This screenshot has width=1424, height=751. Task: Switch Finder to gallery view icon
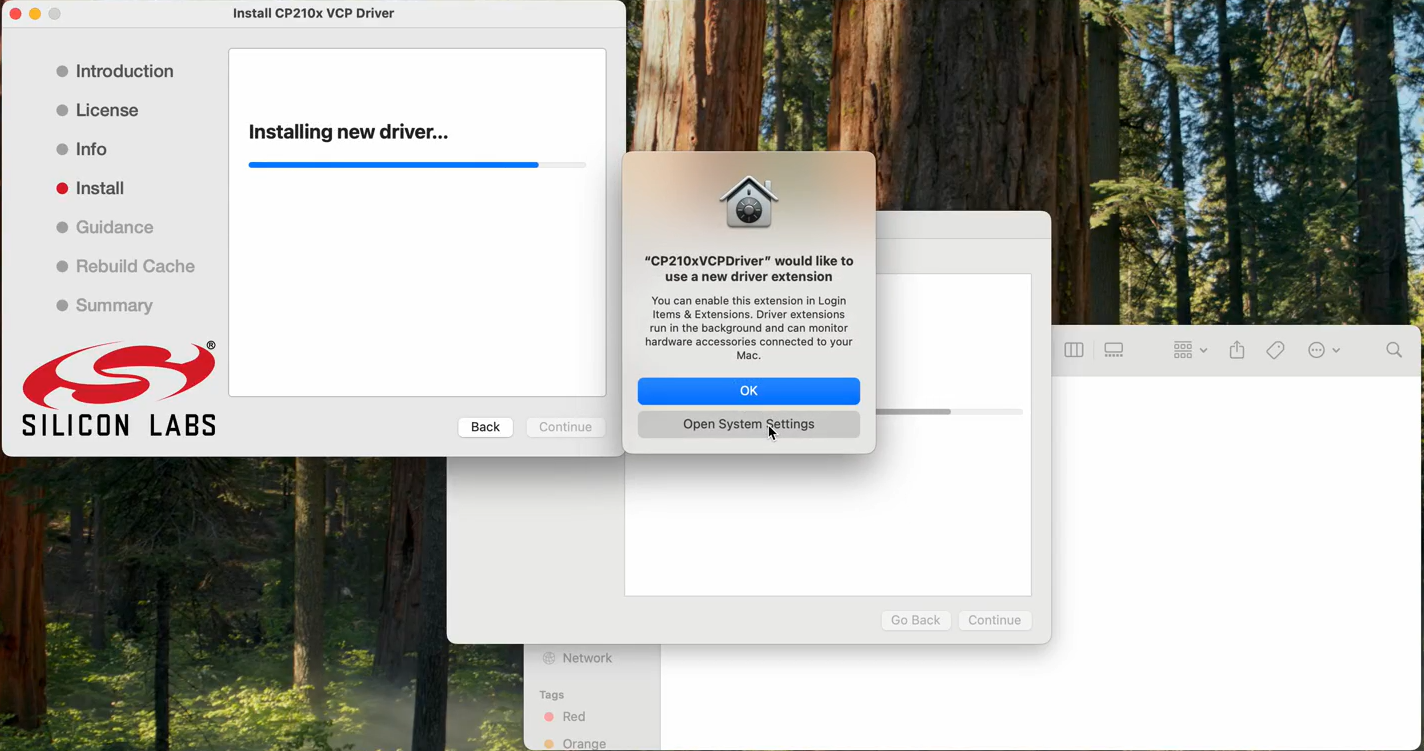tap(1114, 351)
